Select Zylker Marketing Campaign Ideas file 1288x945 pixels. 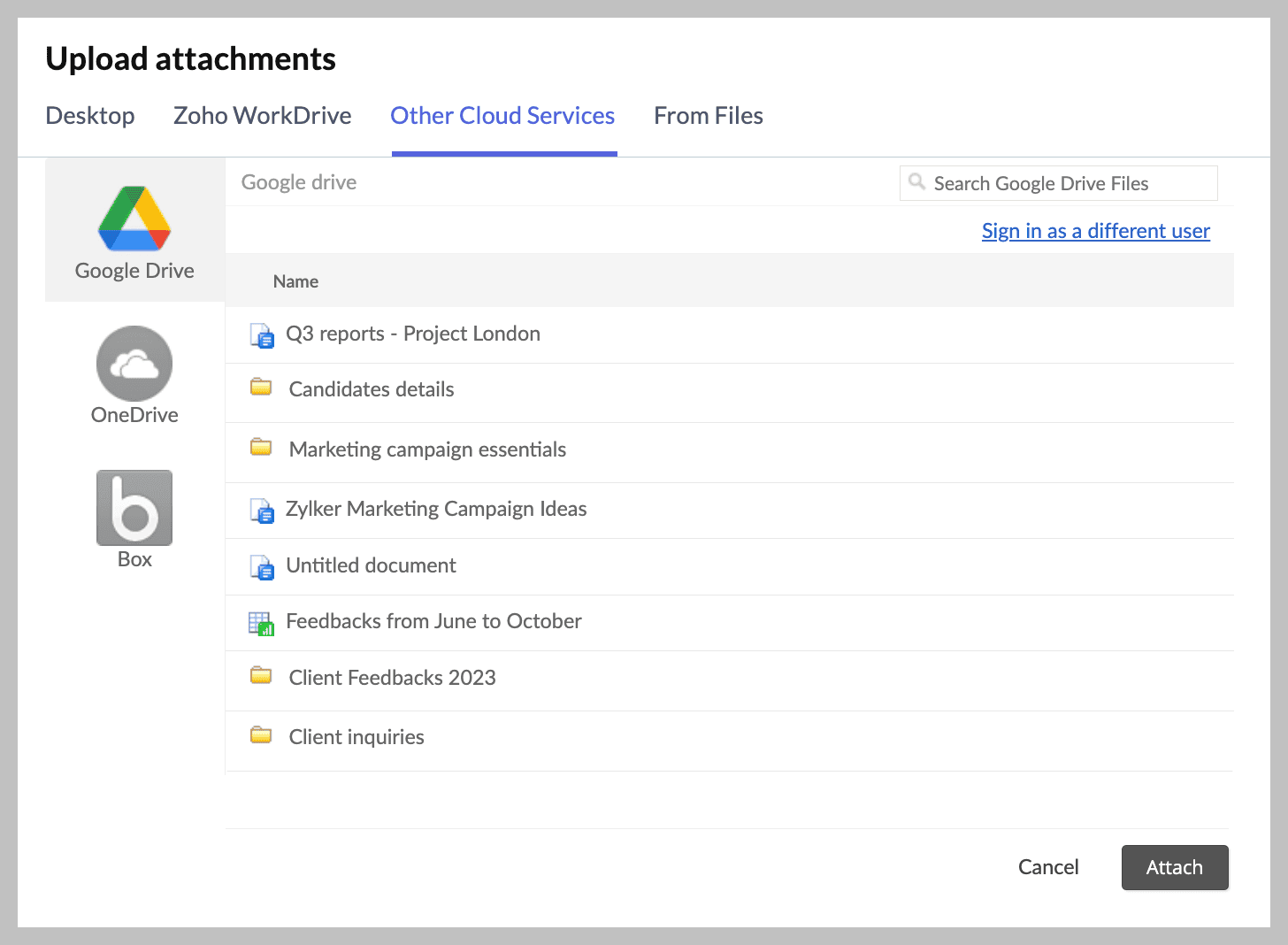coord(436,509)
